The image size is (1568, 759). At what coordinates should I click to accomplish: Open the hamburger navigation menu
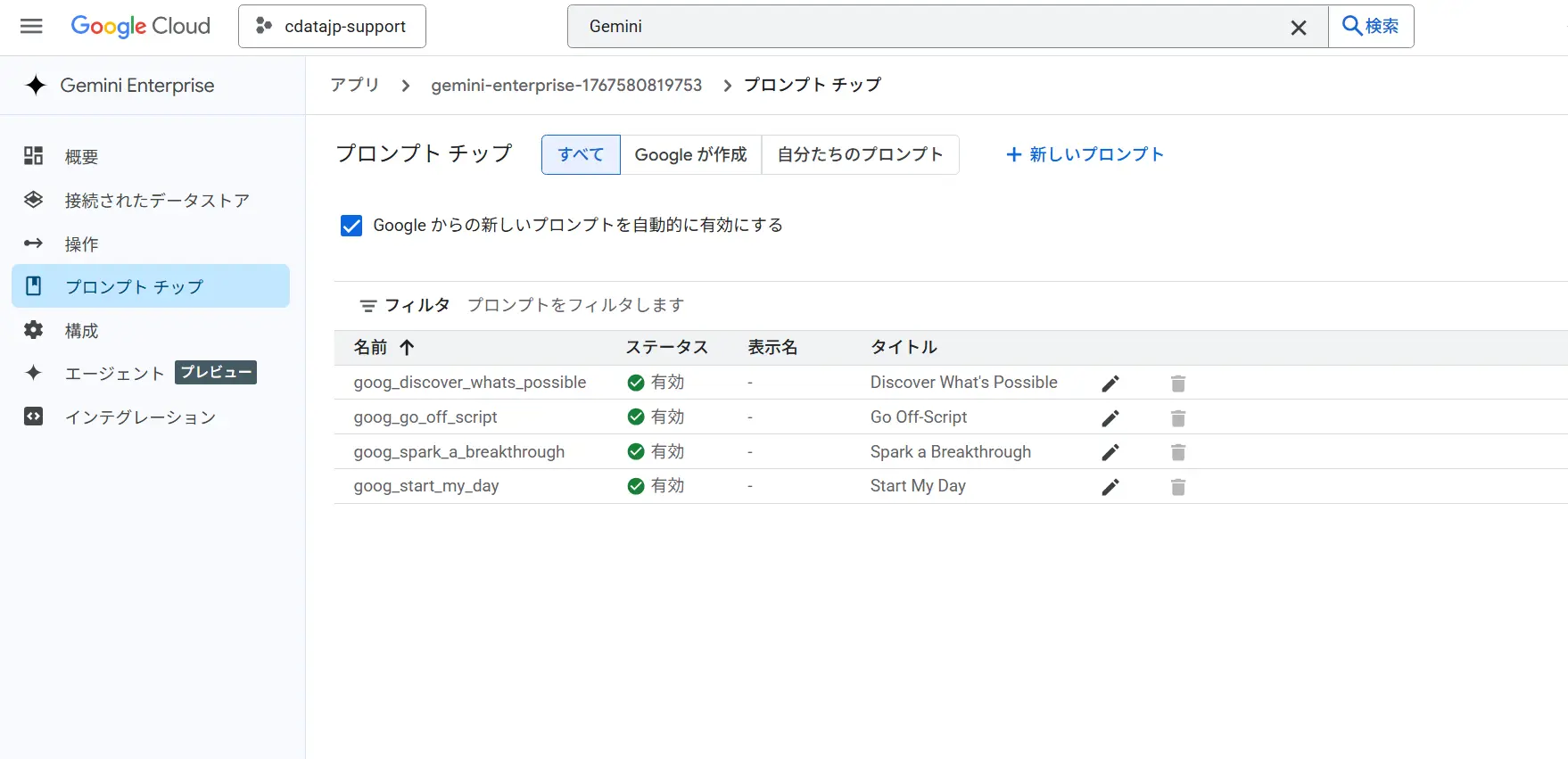pos(31,26)
